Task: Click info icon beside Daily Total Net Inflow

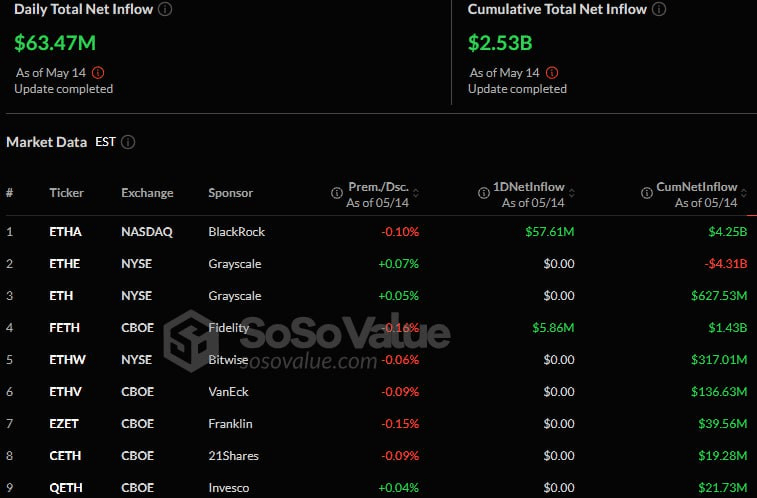Action: coord(165,9)
